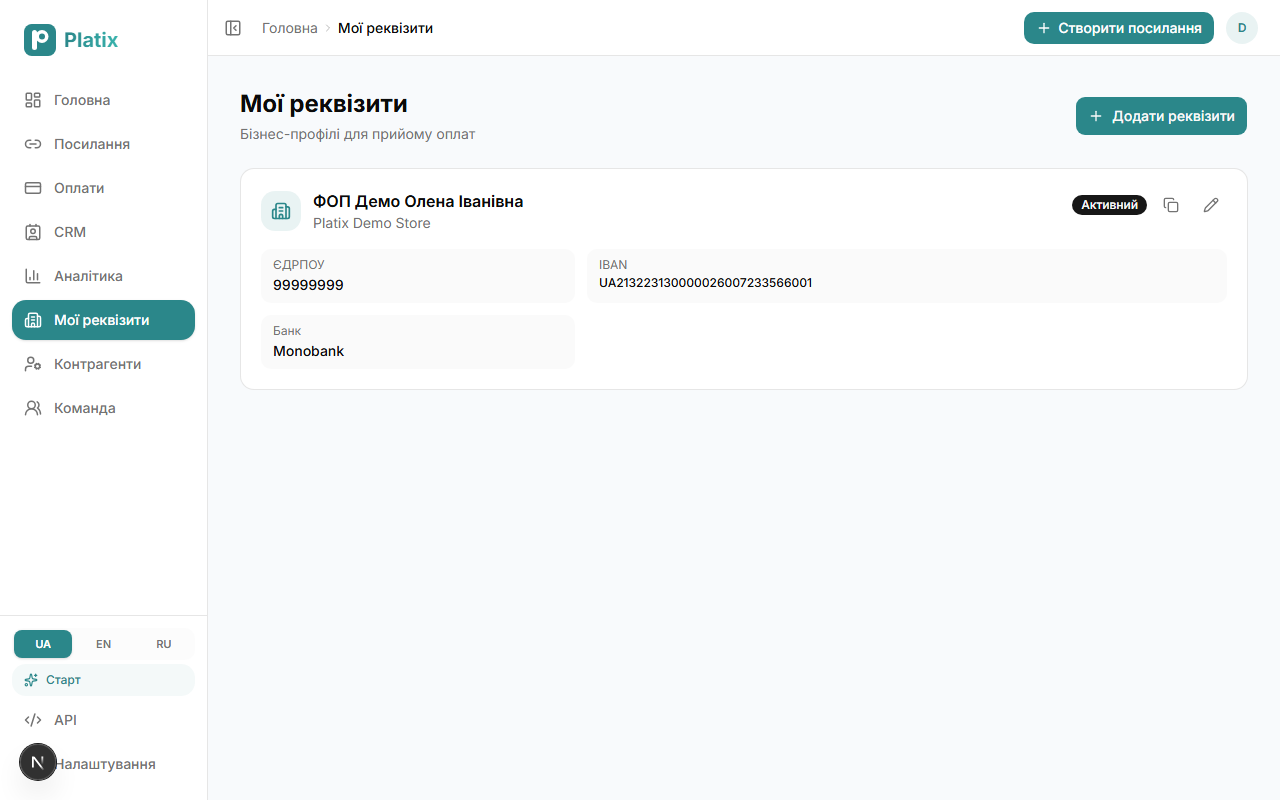Click the bank name Monobank
Image resolution: width=1280 pixels, height=800 pixels.
pyautogui.click(x=308, y=351)
